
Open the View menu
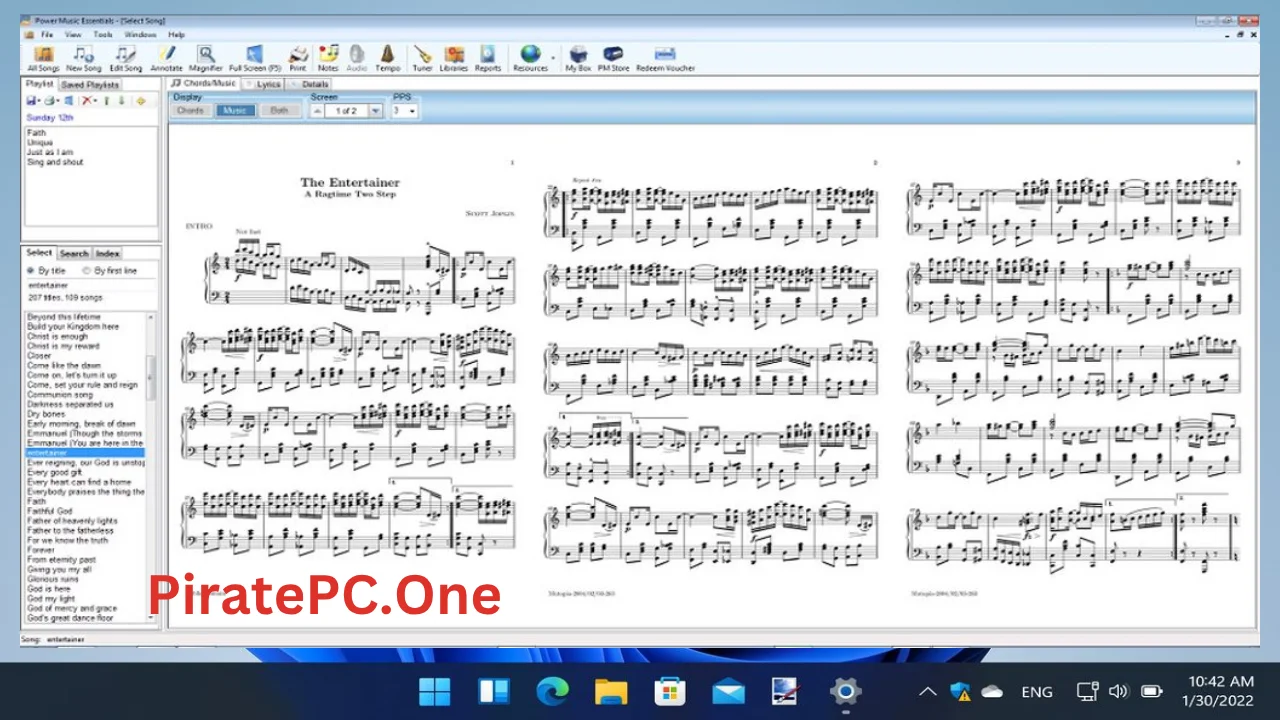coord(73,34)
